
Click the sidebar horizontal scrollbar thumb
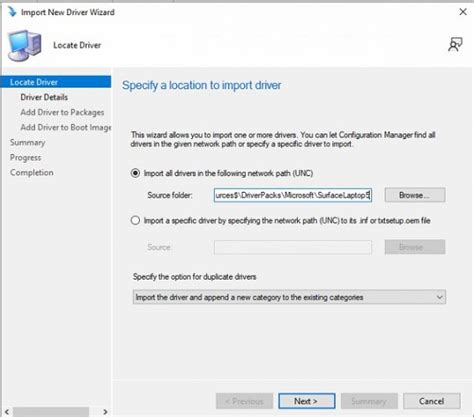coord(51,412)
